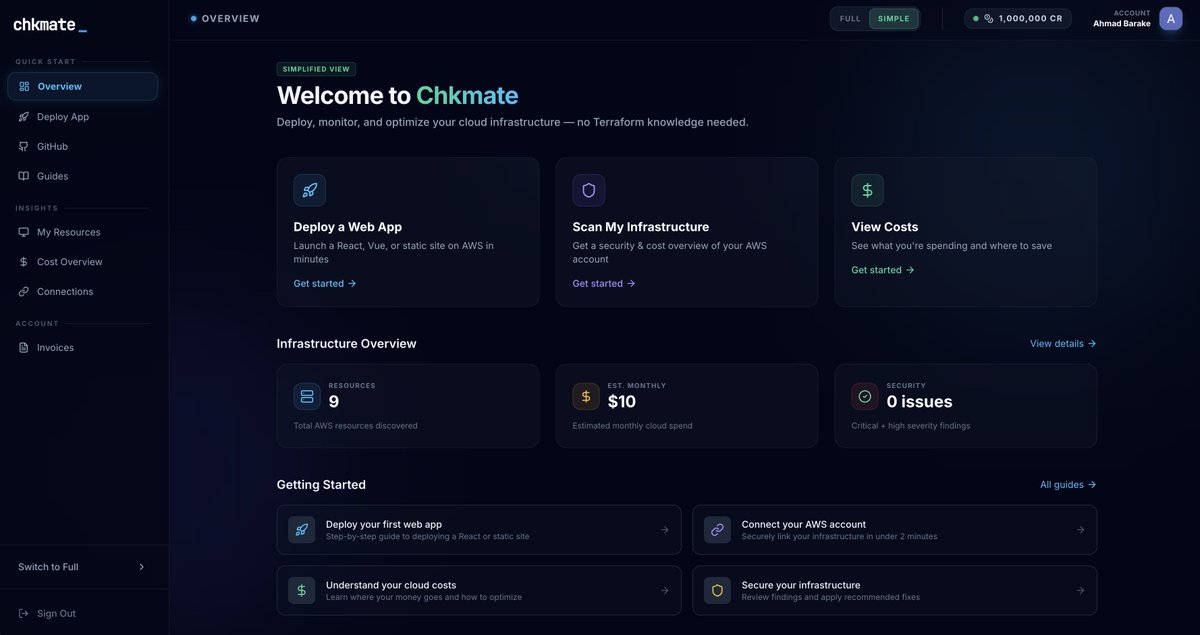Screen dimensions: 1200x635
Task: Click the SIMPLIFIED VIEW badge
Action: click(316, 69)
